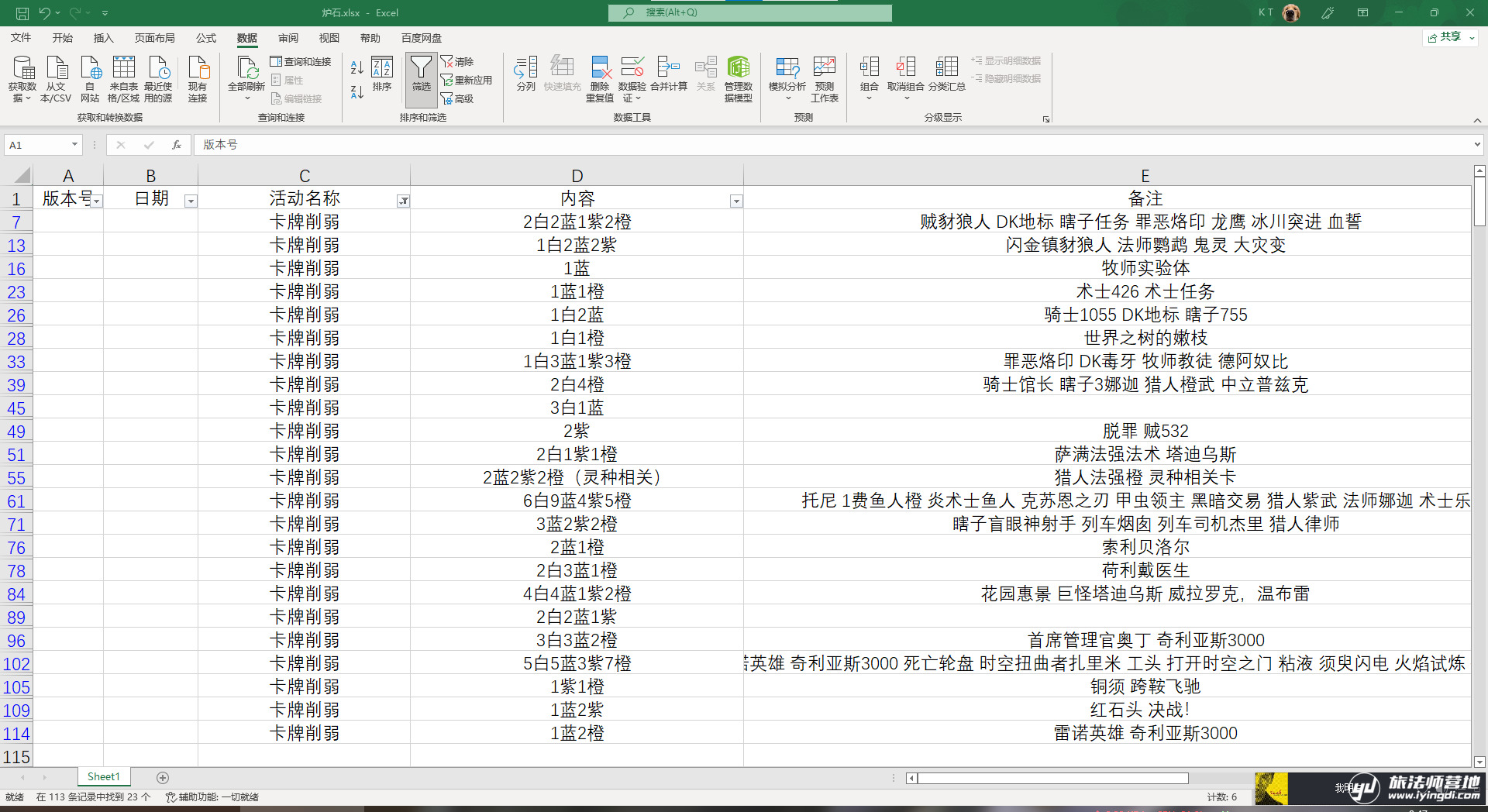Click the Save icon in title bar
Image resolution: width=1488 pixels, height=812 pixels.
(22, 13)
